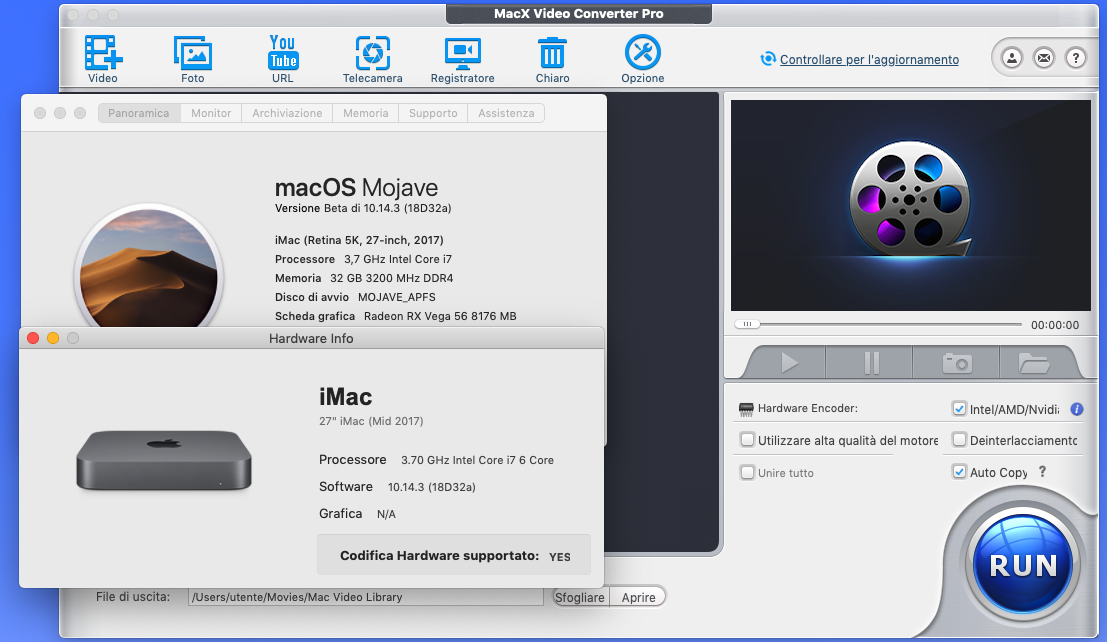Click the iMac Retina 5K model line

click(359, 240)
